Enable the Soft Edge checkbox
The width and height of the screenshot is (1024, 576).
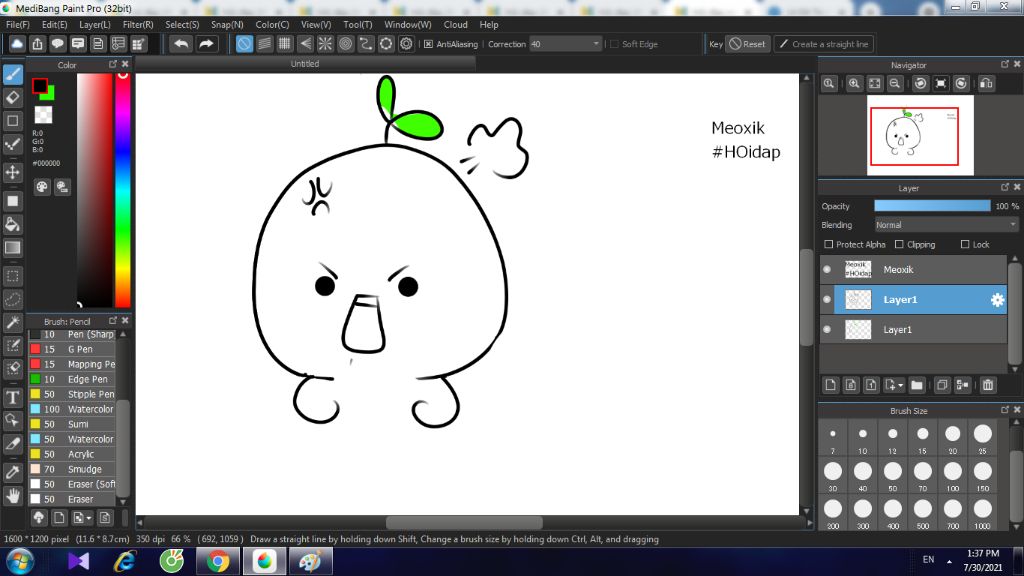pos(614,44)
